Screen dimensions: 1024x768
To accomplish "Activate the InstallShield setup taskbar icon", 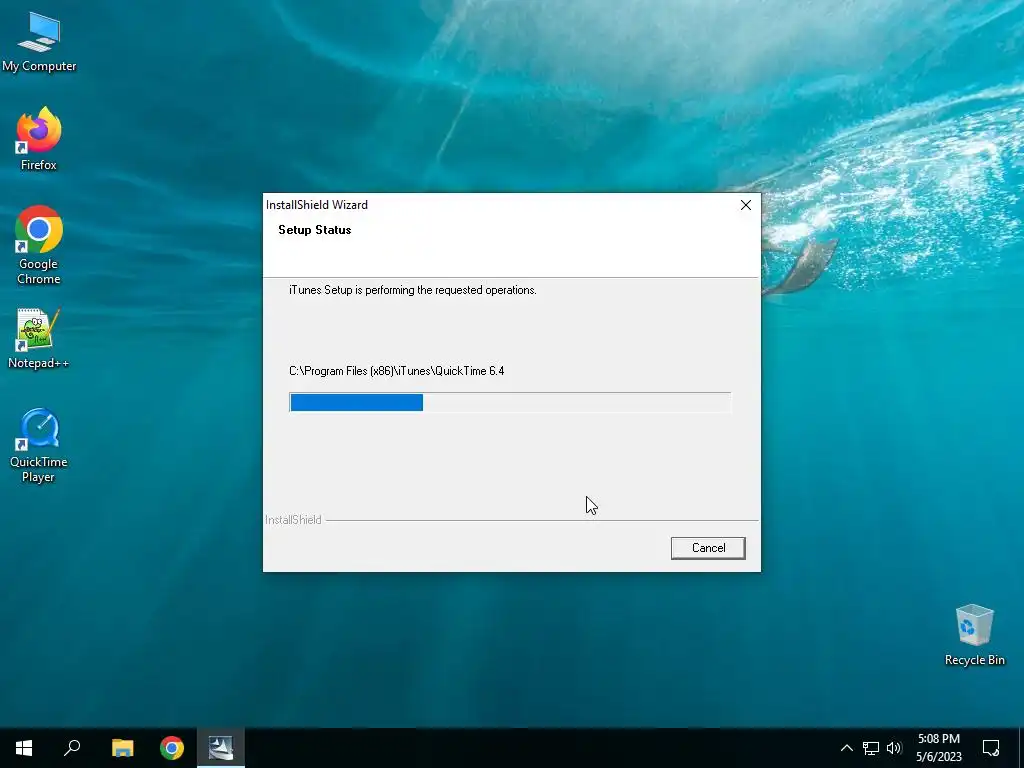I will click(221, 748).
